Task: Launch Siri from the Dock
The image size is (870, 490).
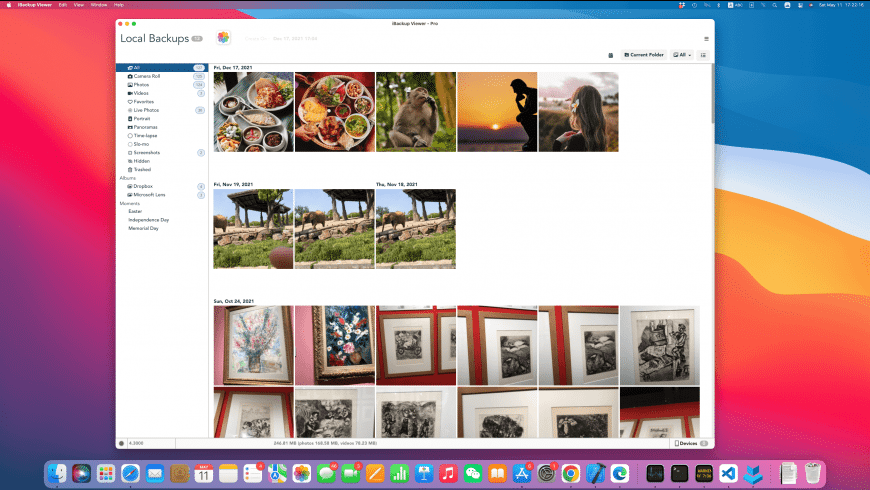Action: 82,473
